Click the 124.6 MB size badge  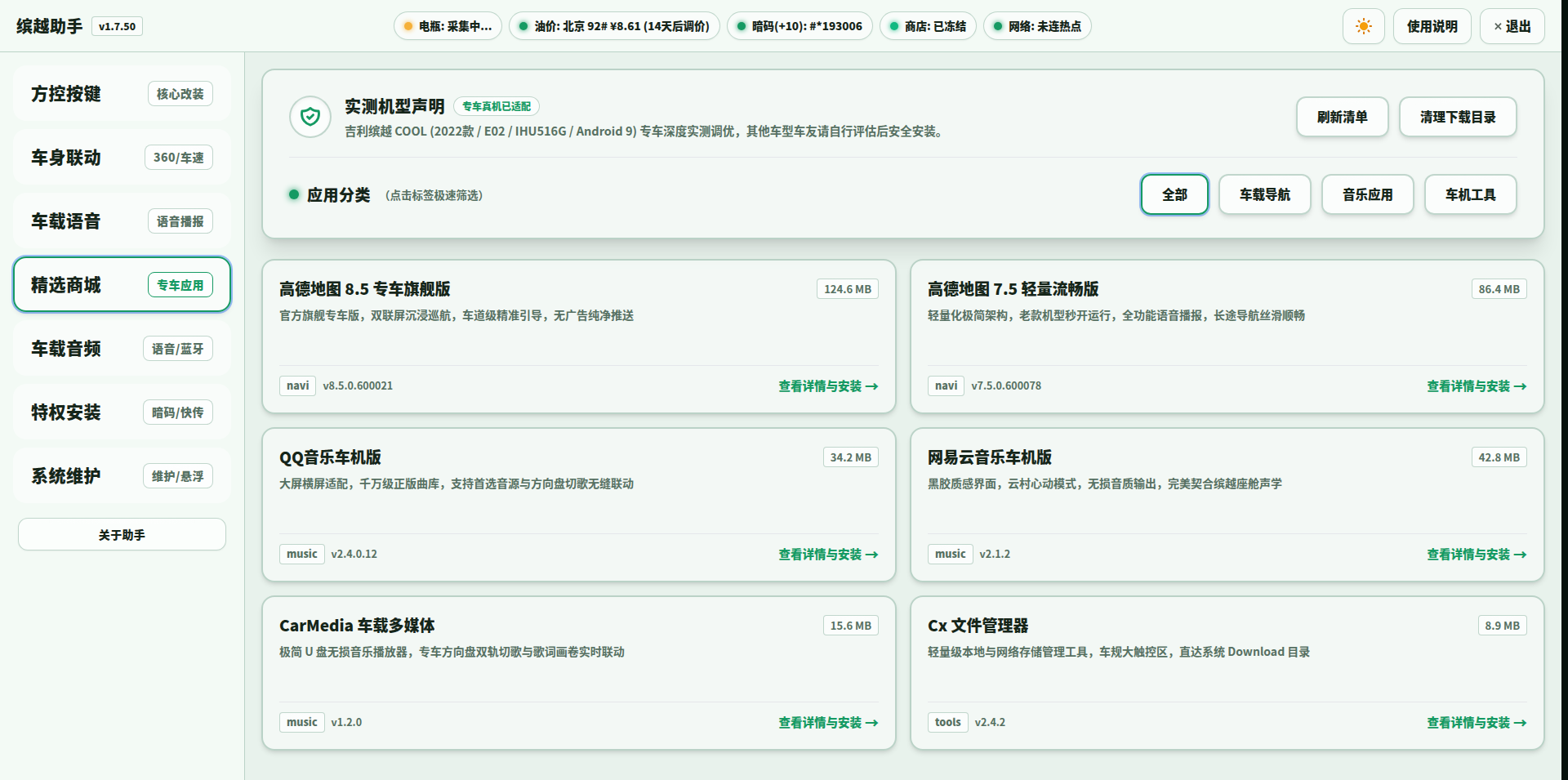[x=848, y=289]
